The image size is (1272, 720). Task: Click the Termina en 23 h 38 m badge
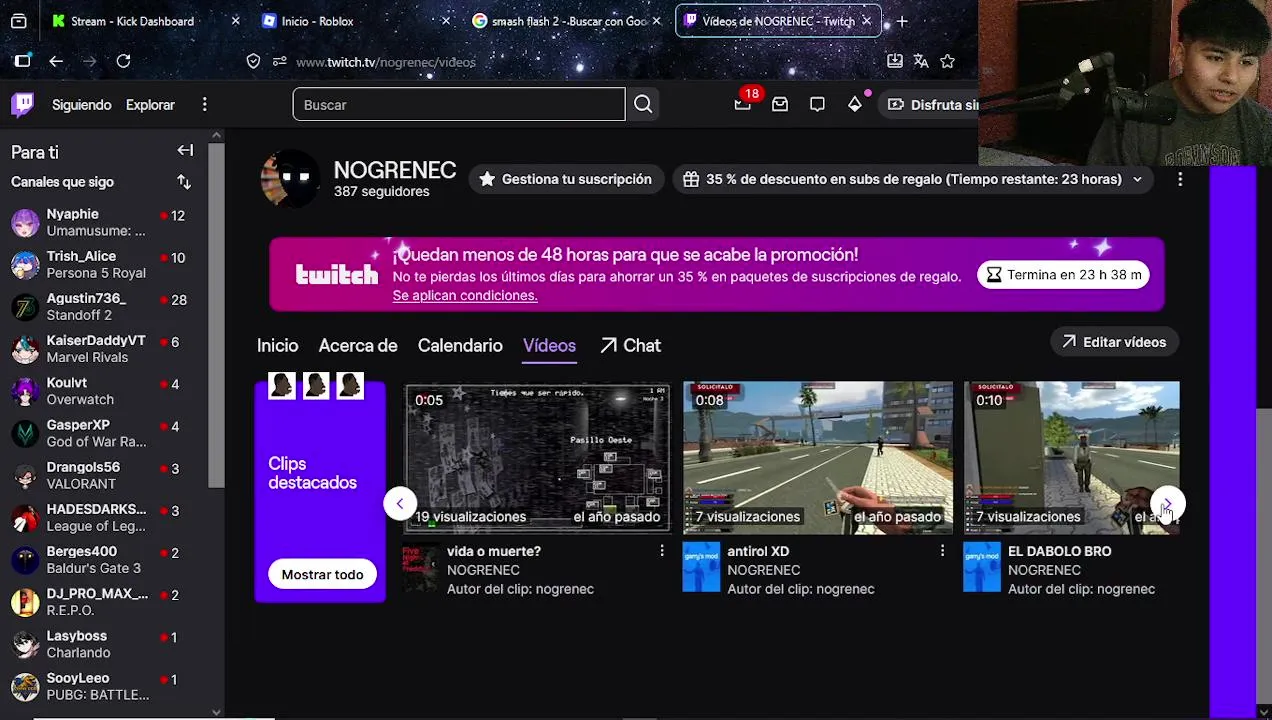(1064, 275)
